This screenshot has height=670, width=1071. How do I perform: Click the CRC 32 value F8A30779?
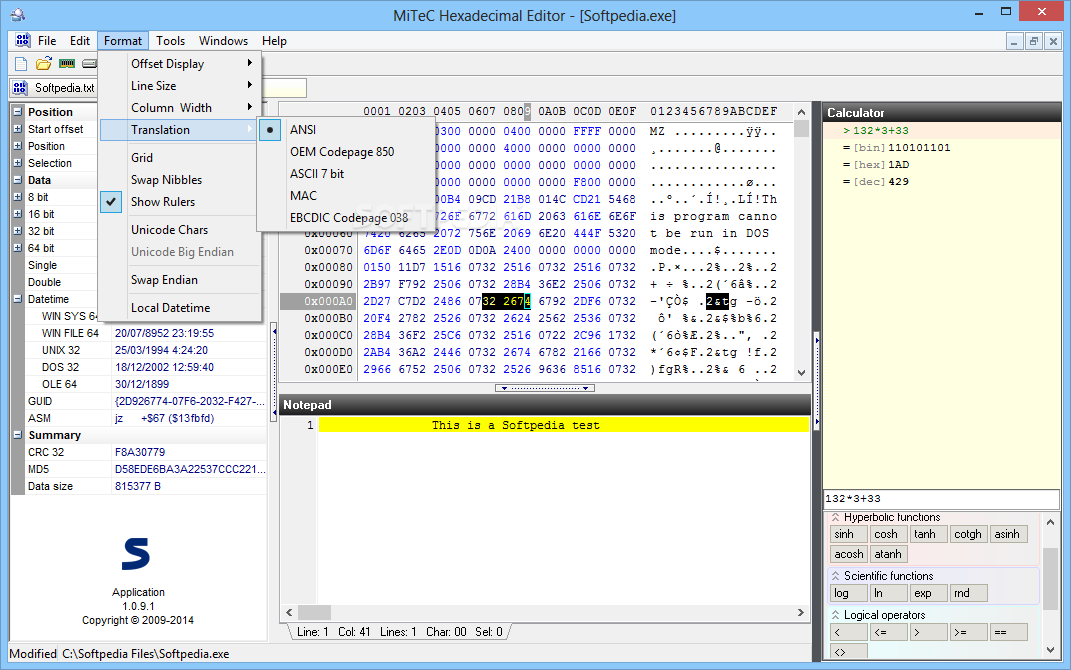pyautogui.click(x=139, y=452)
